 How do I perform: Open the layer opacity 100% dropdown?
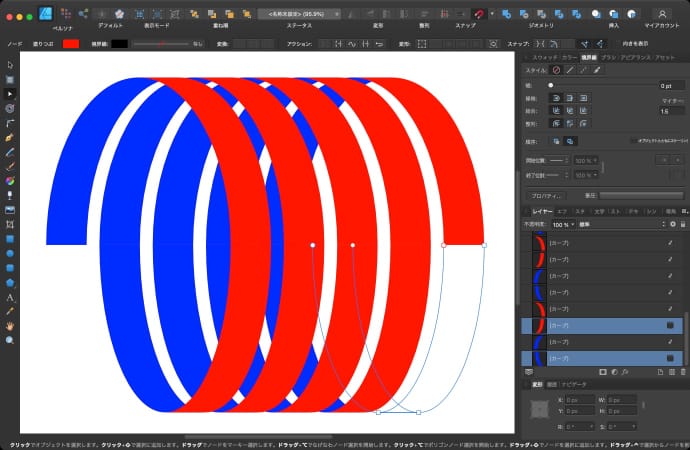pos(567,224)
